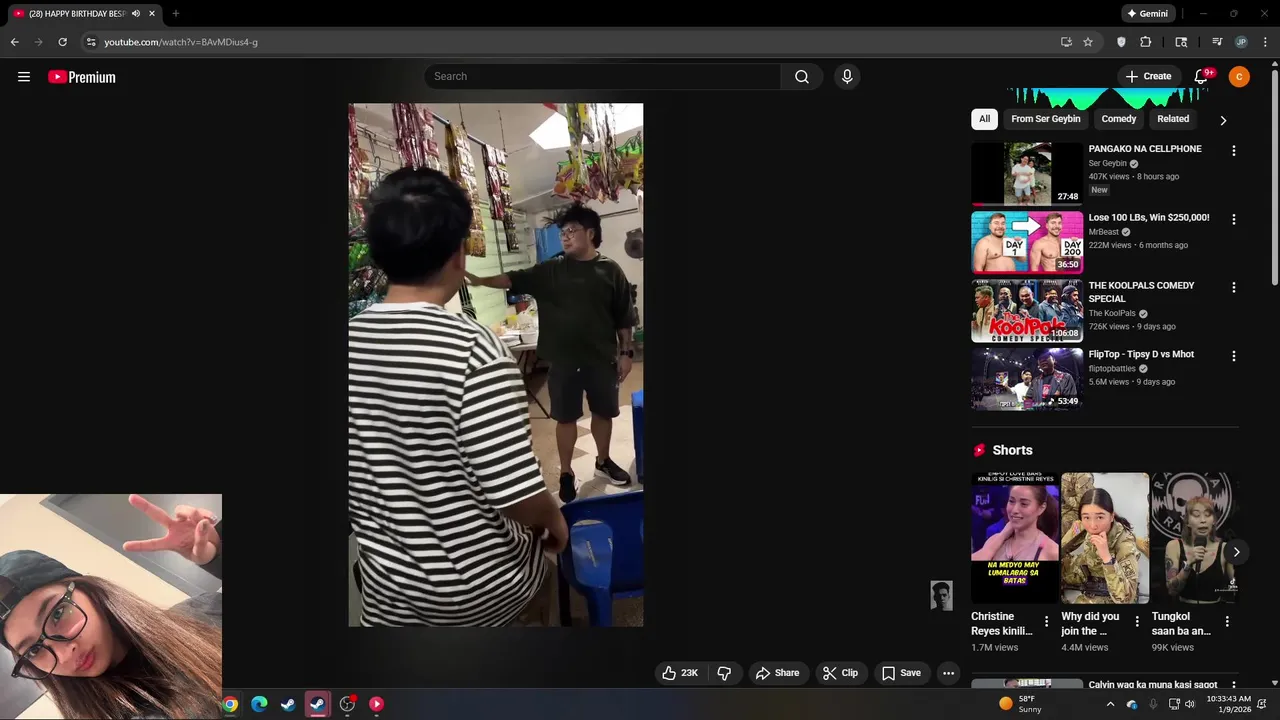Image resolution: width=1280 pixels, height=720 pixels.
Task: Open the Chrome three-dot menu
Action: 1264,42
